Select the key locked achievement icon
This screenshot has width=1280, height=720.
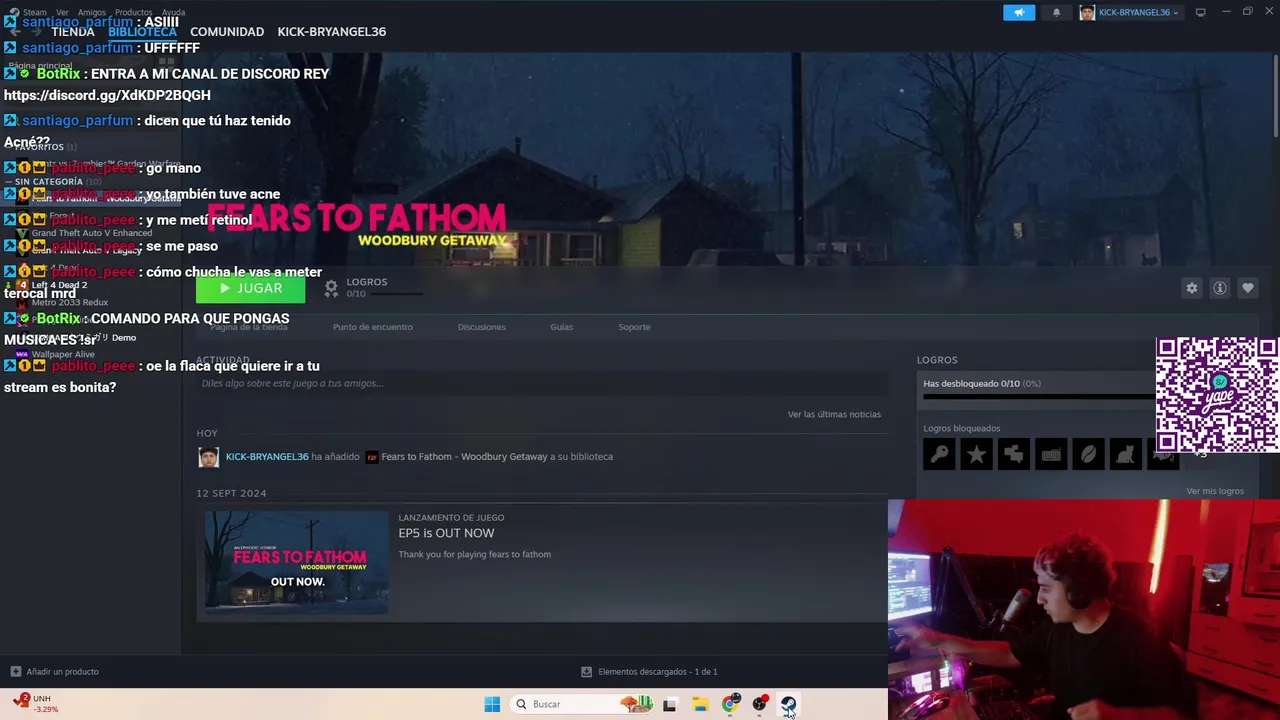pyautogui.click(x=939, y=455)
